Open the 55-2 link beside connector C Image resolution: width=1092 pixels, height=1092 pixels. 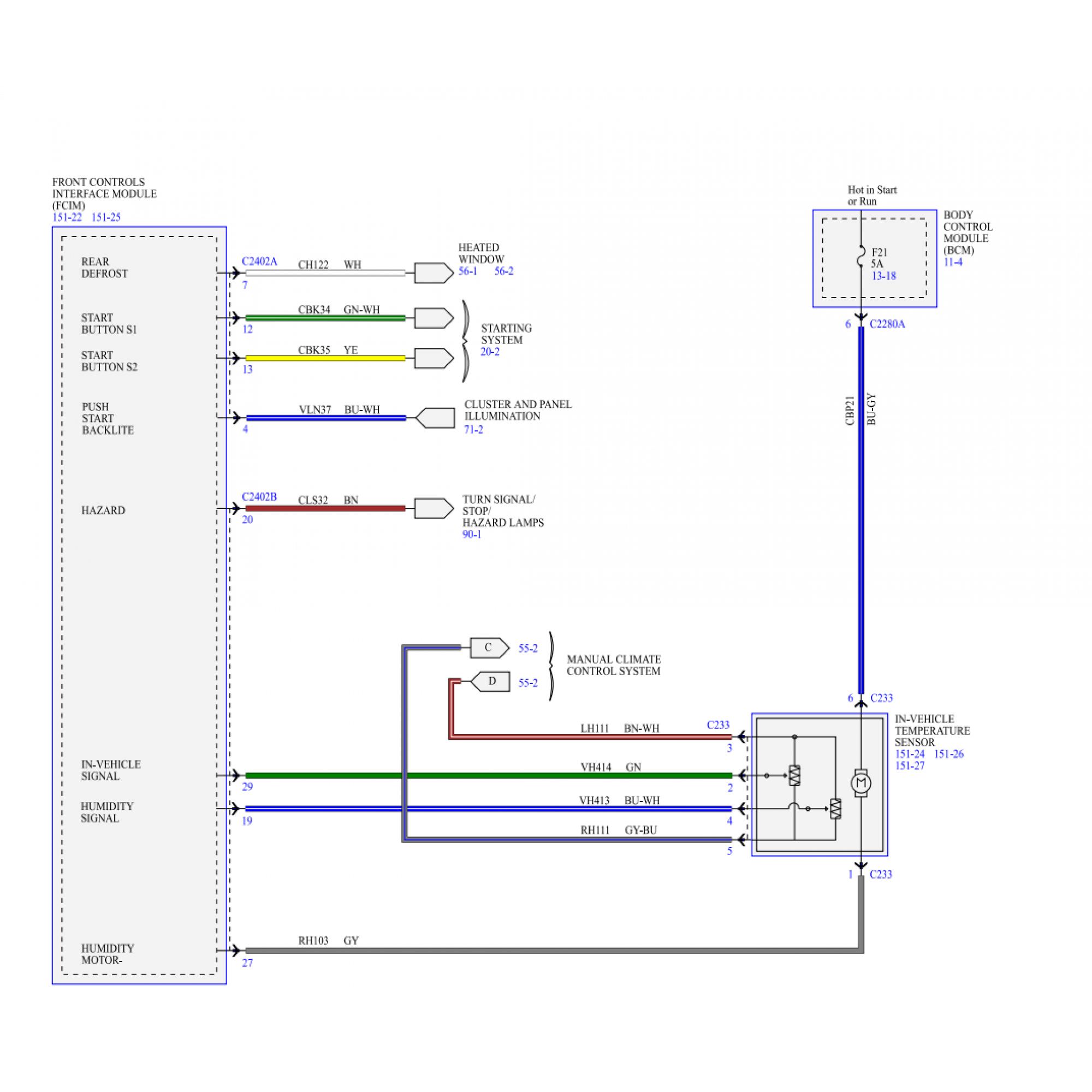(x=528, y=648)
